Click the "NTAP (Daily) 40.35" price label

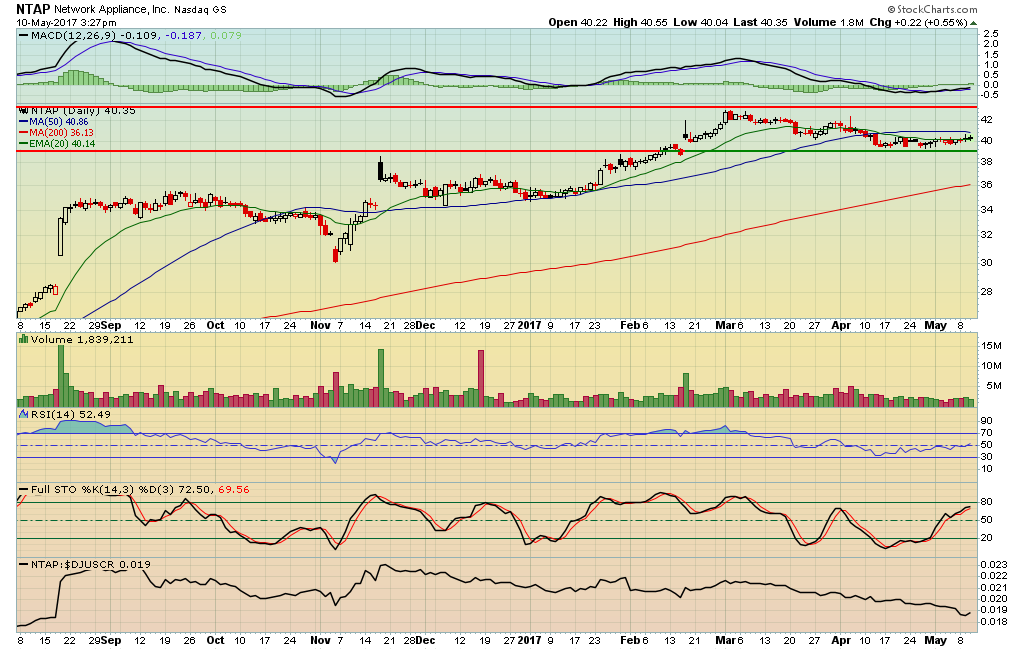(x=83, y=111)
